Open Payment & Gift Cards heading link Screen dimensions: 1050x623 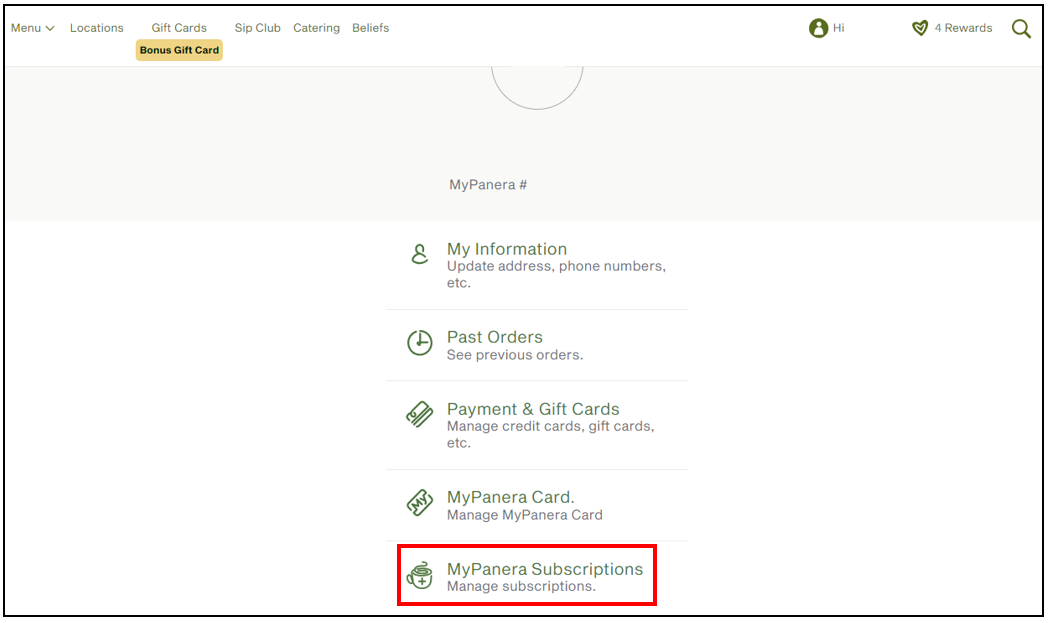pyautogui.click(x=533, y=409)
